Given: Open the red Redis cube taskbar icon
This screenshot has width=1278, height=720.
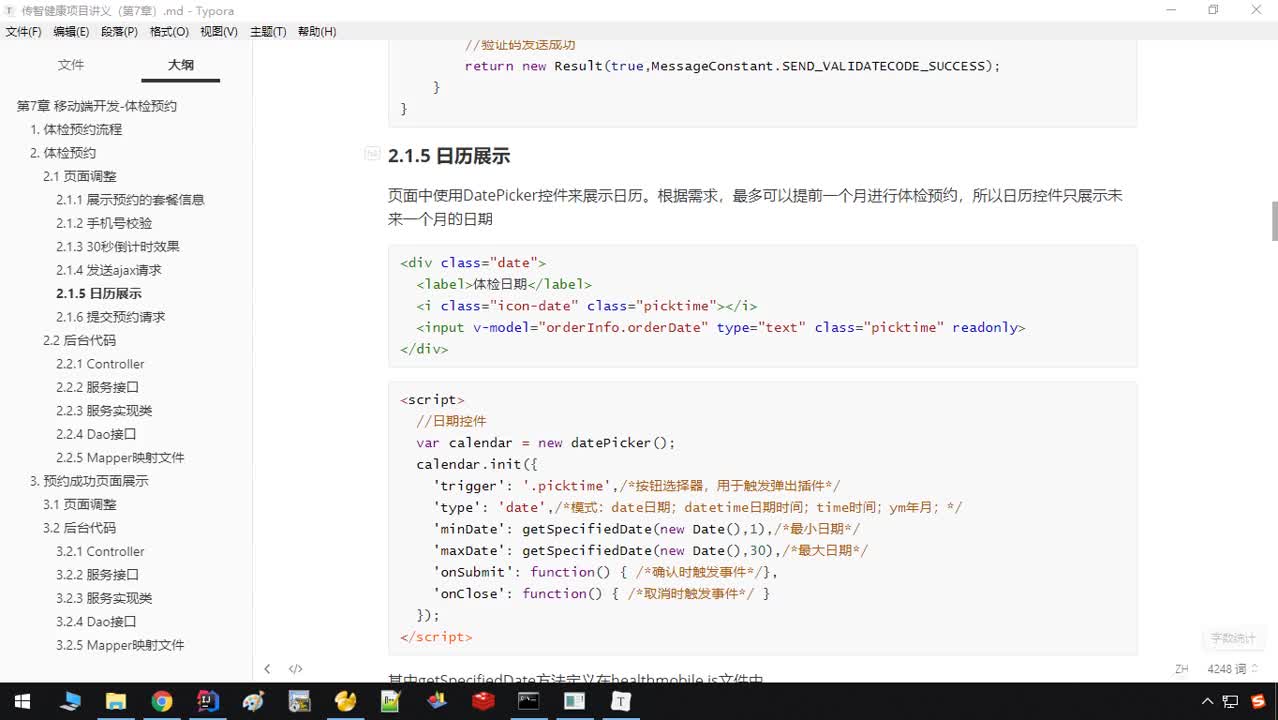Looking at the screenshot, I should 483,701.
